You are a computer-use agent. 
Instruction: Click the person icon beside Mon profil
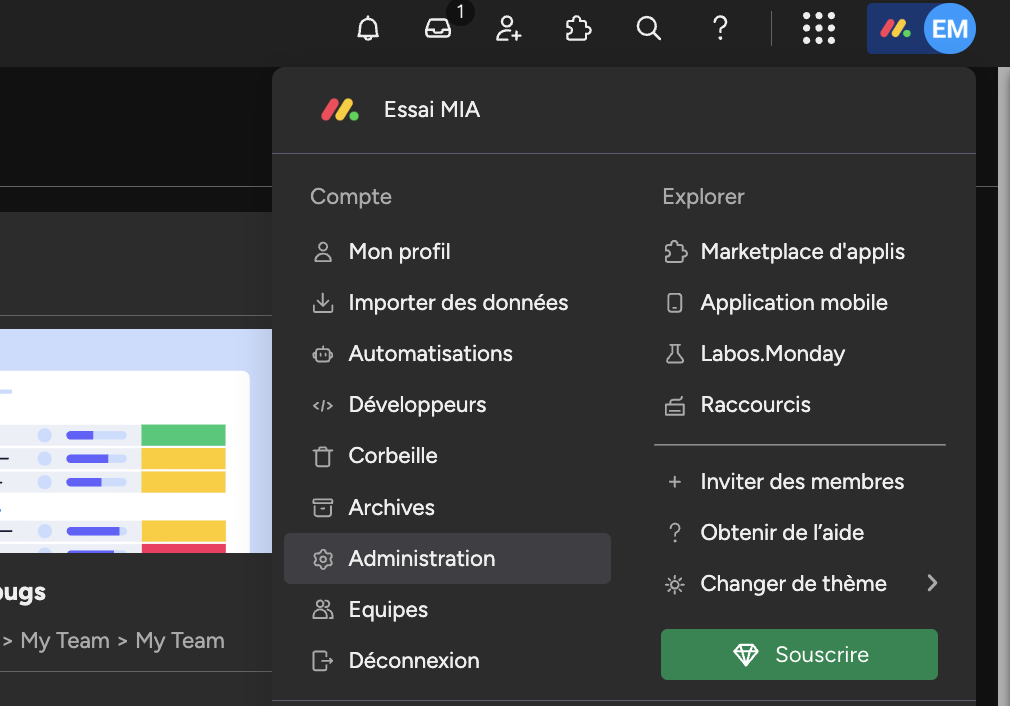click(323, 252)
